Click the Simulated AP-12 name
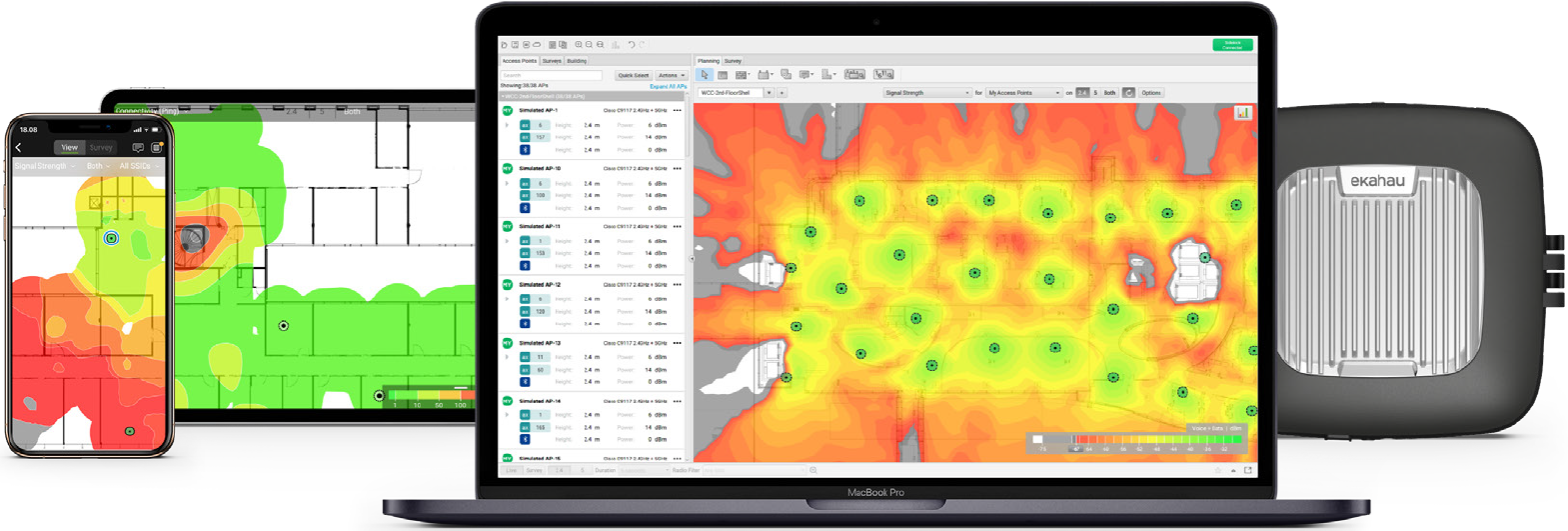The image size is (1568, 531). 540,285
